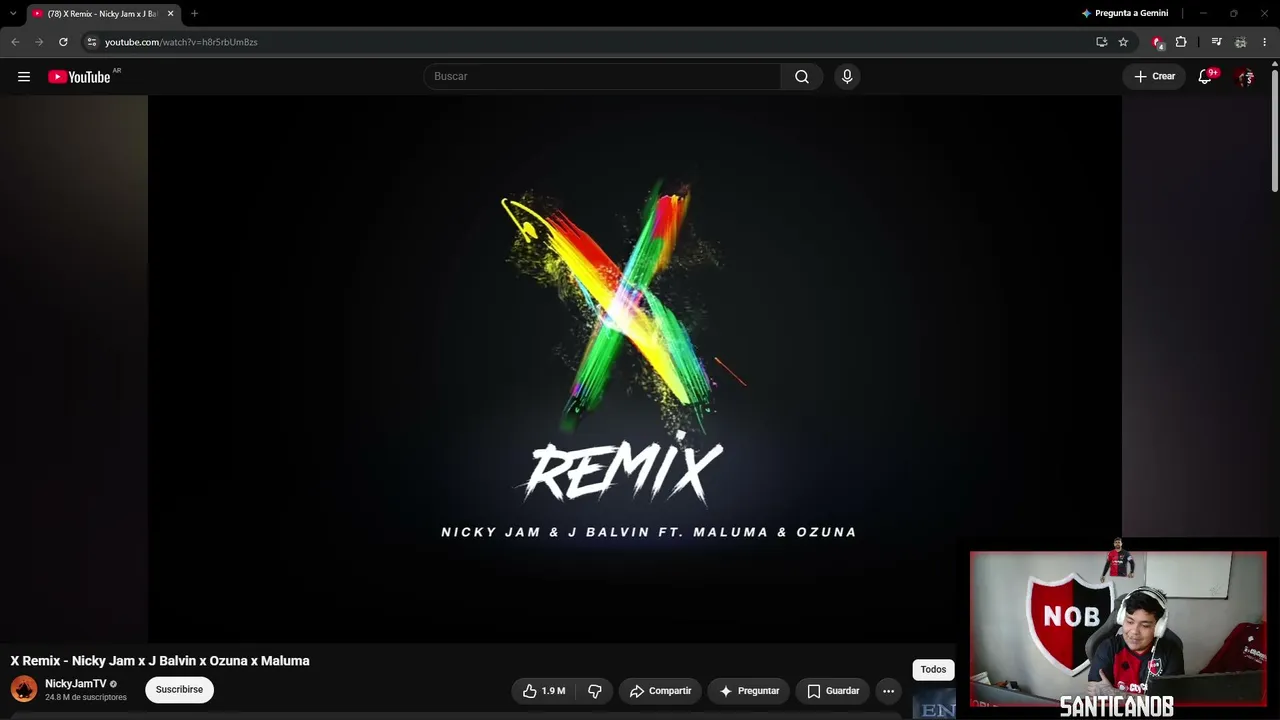This screenshot has width=1280, height=720.
Task: View site information for youtube.com
Action: click(91, 42)
